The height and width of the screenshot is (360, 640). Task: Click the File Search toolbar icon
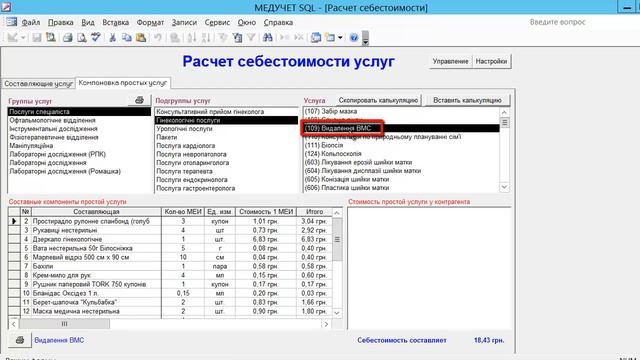coord(51,38)
